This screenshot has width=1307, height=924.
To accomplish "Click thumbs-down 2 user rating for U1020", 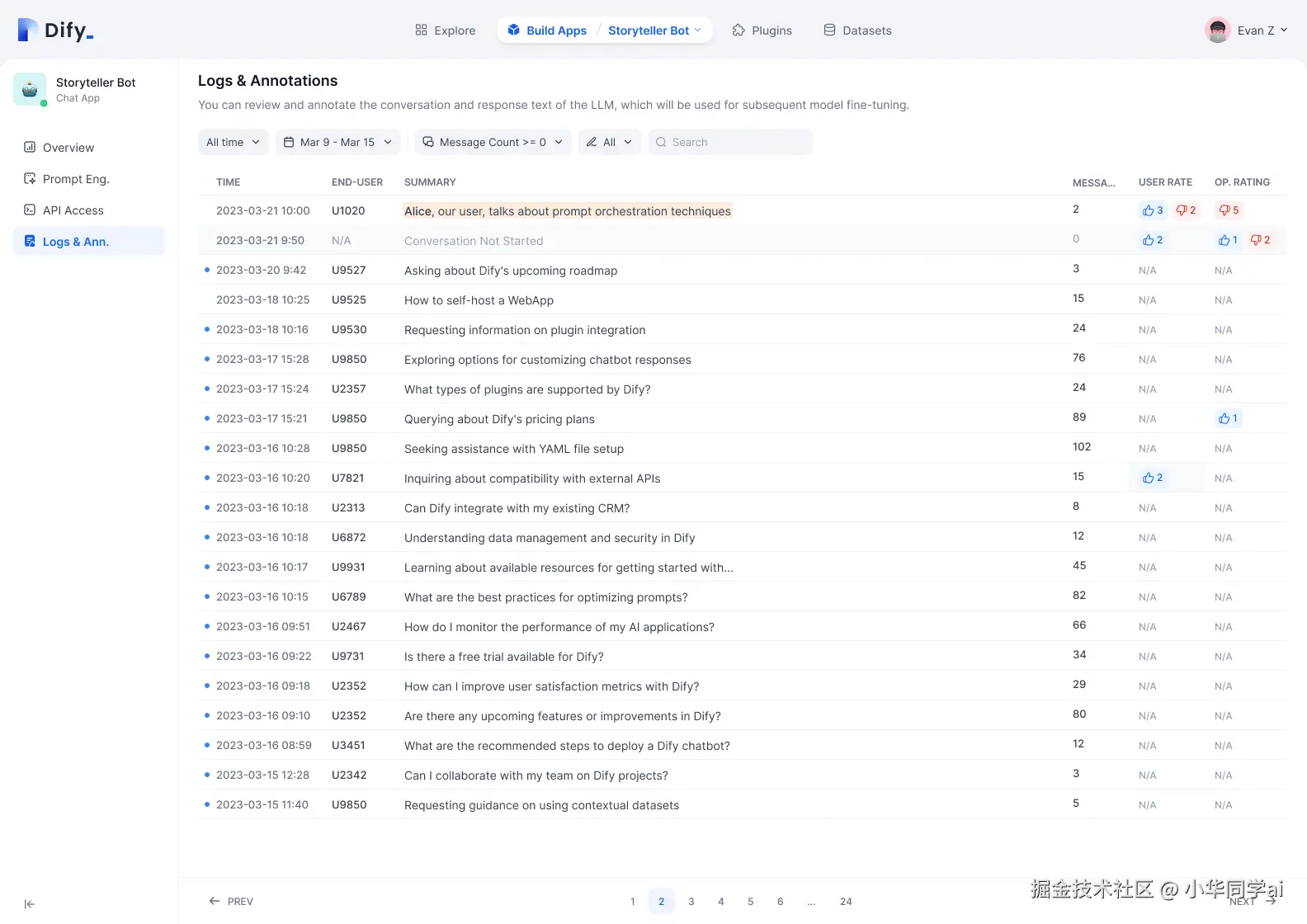I will click(1186, 210).
